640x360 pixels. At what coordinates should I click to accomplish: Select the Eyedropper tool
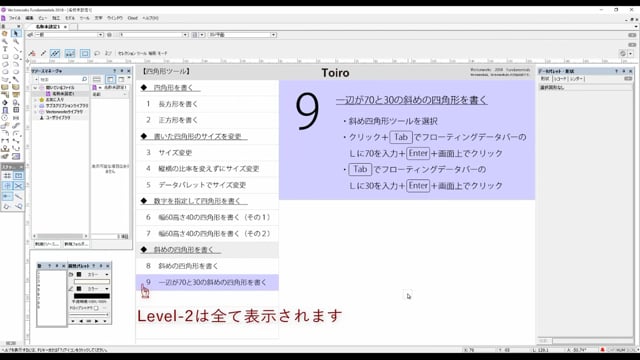point(16,80)
